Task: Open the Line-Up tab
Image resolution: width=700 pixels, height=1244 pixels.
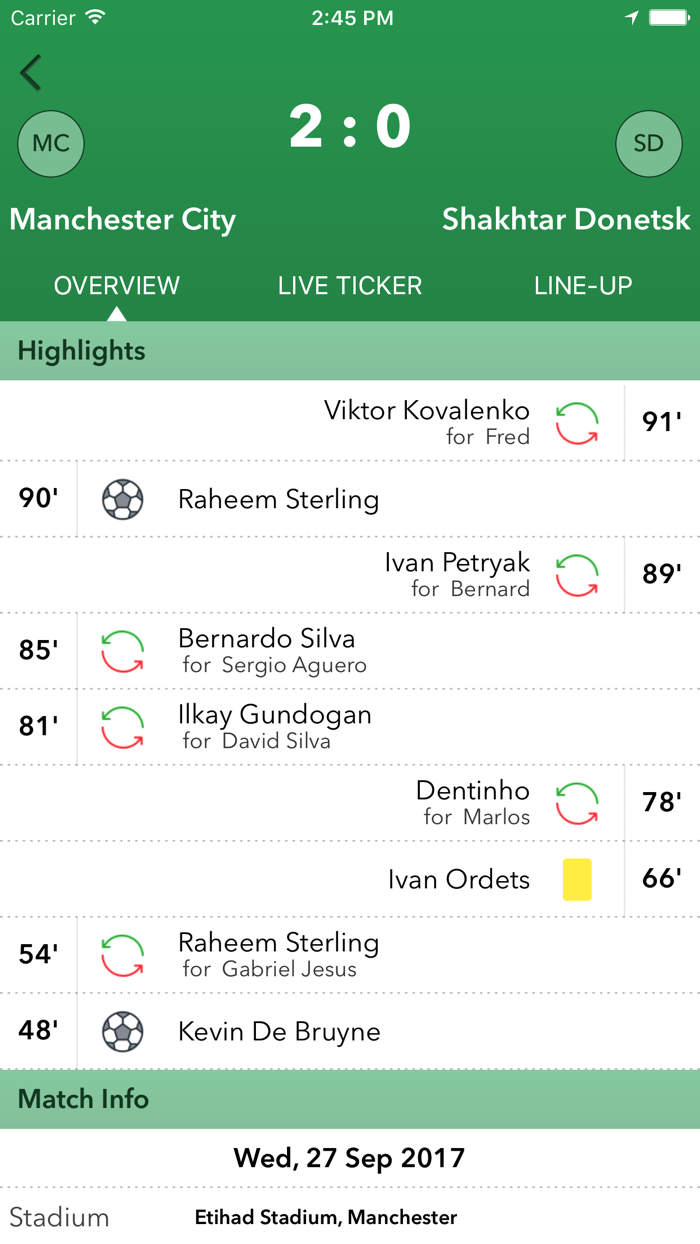Action: [x=583, y=286]
